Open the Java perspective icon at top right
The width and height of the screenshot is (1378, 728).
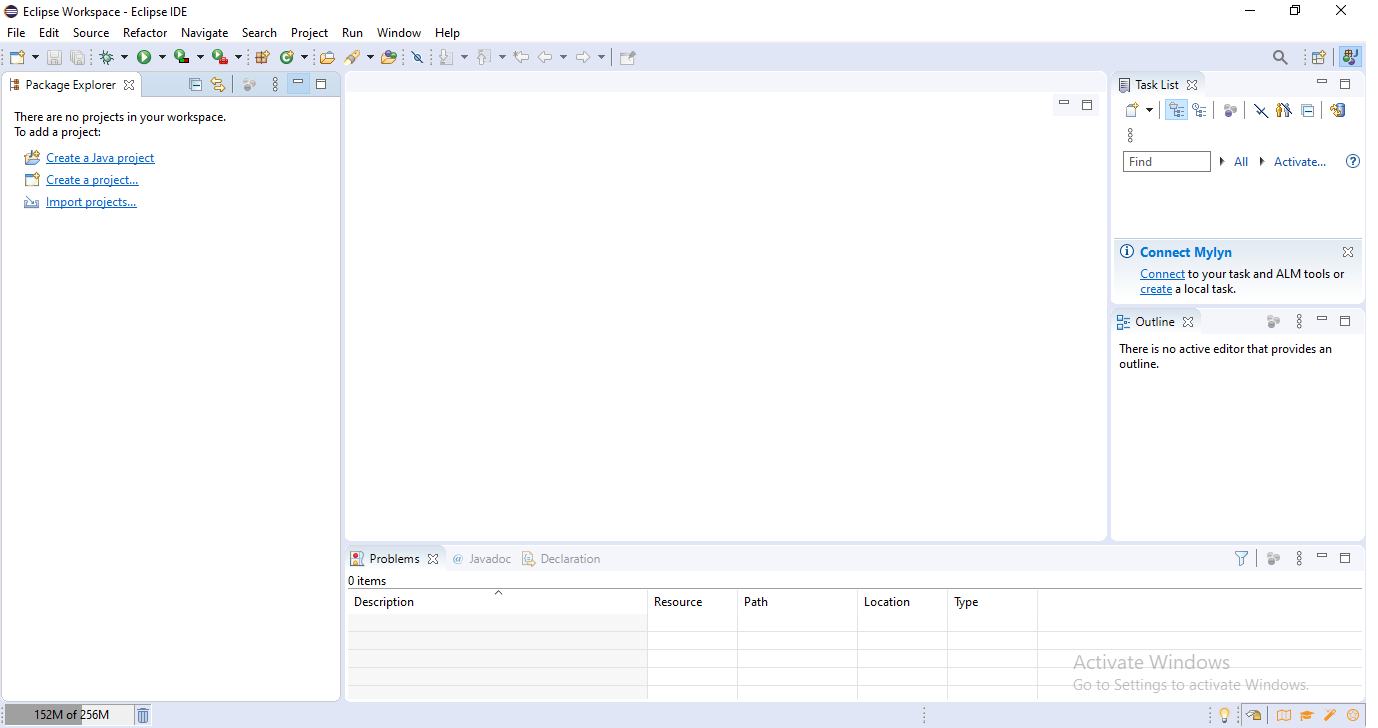pyautogui.click(x=1351, y=57)
